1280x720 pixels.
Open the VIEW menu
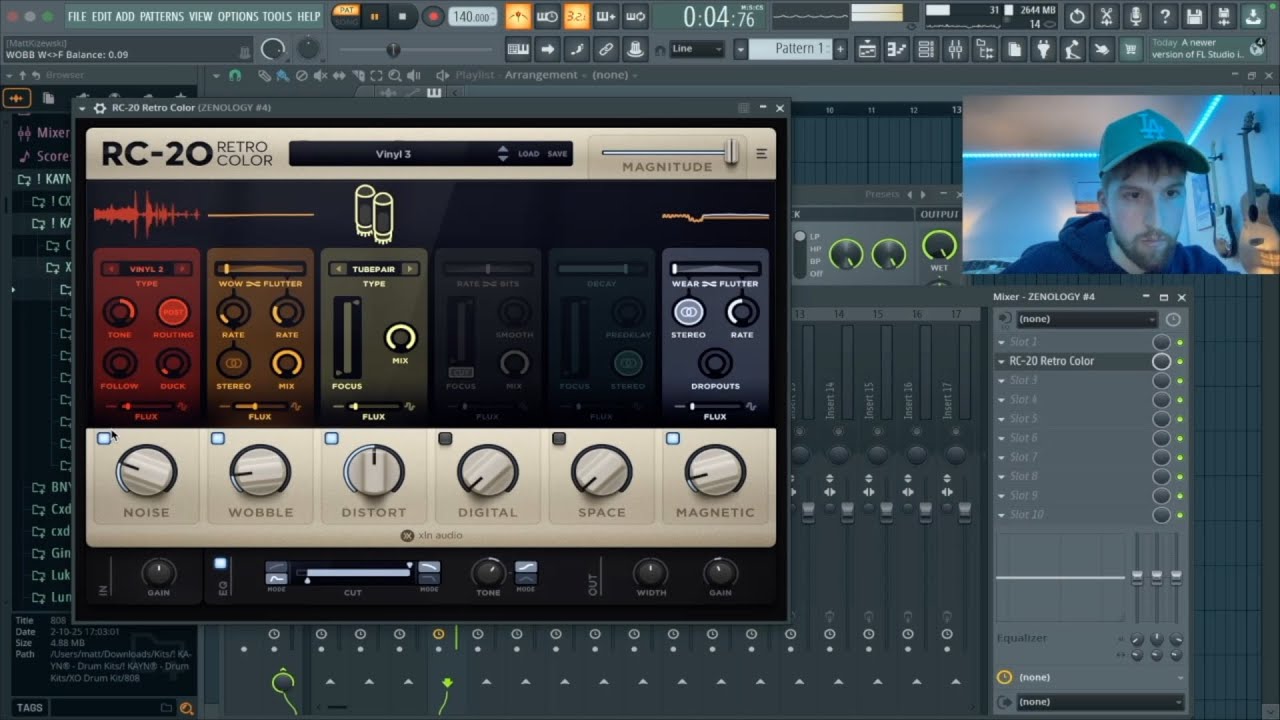[x=200, y=16]
